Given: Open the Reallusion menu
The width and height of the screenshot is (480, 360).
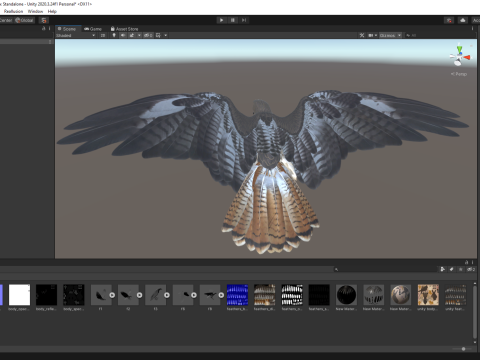Looking at the screenshot, I should pyautogui.click(x=13, y=11).
